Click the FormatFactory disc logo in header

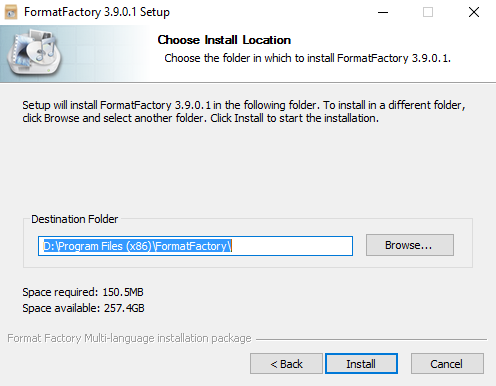tap(35, 52)
